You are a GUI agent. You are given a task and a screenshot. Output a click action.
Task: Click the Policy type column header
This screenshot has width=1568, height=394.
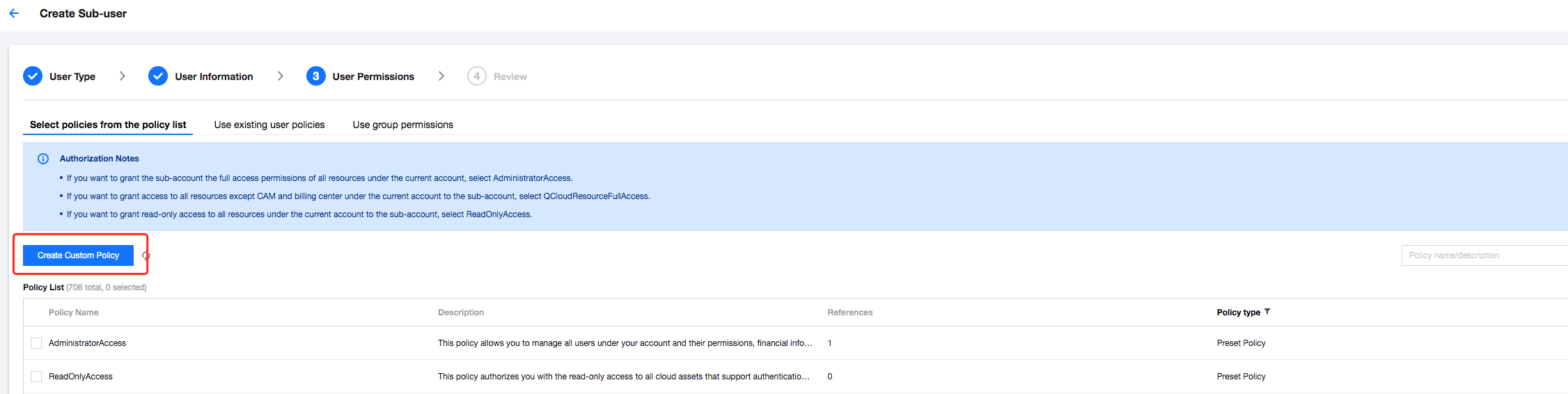tap(1238, 313)
